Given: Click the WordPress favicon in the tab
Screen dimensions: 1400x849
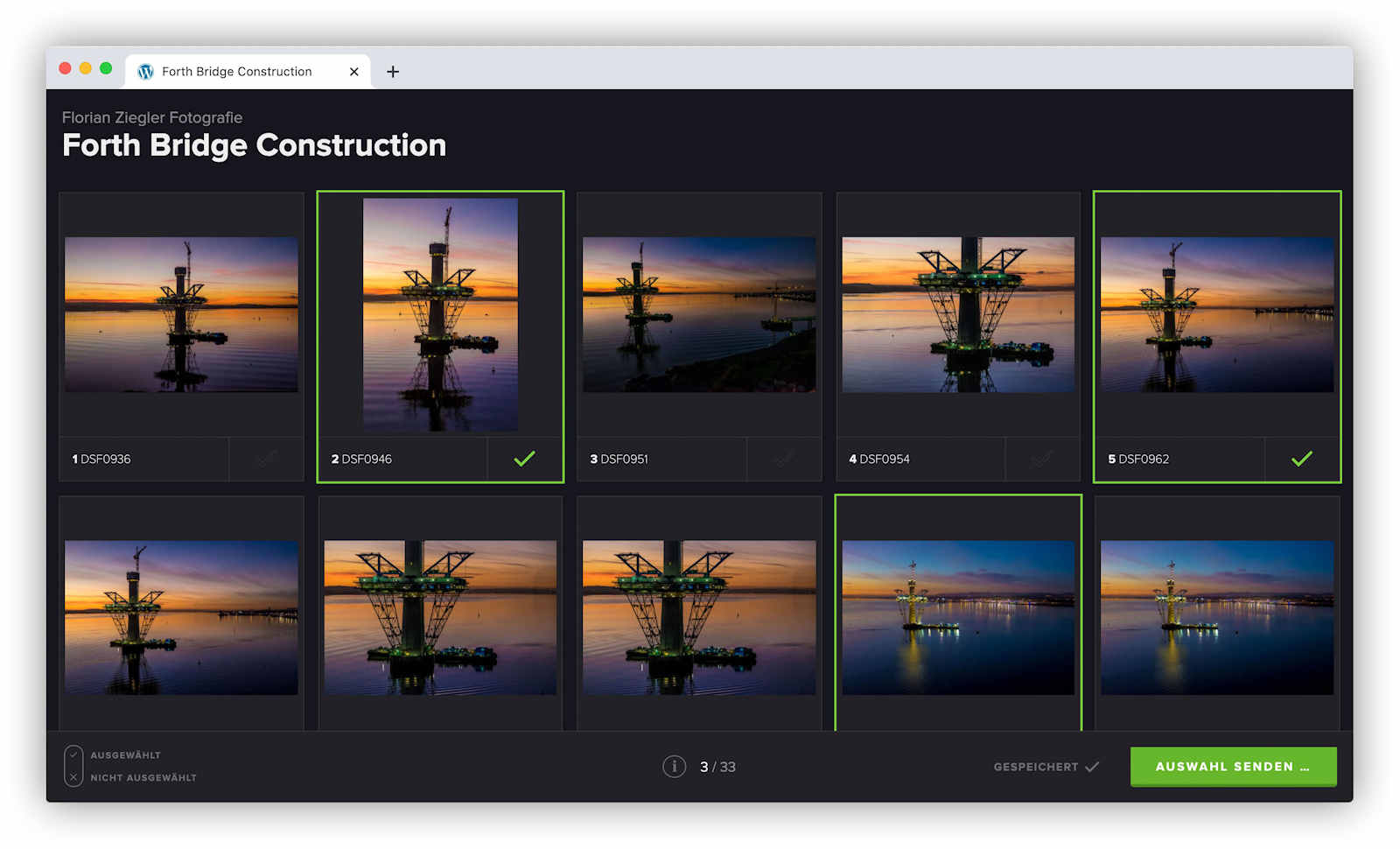Looking at the screenshot, I should click(146, 72).
